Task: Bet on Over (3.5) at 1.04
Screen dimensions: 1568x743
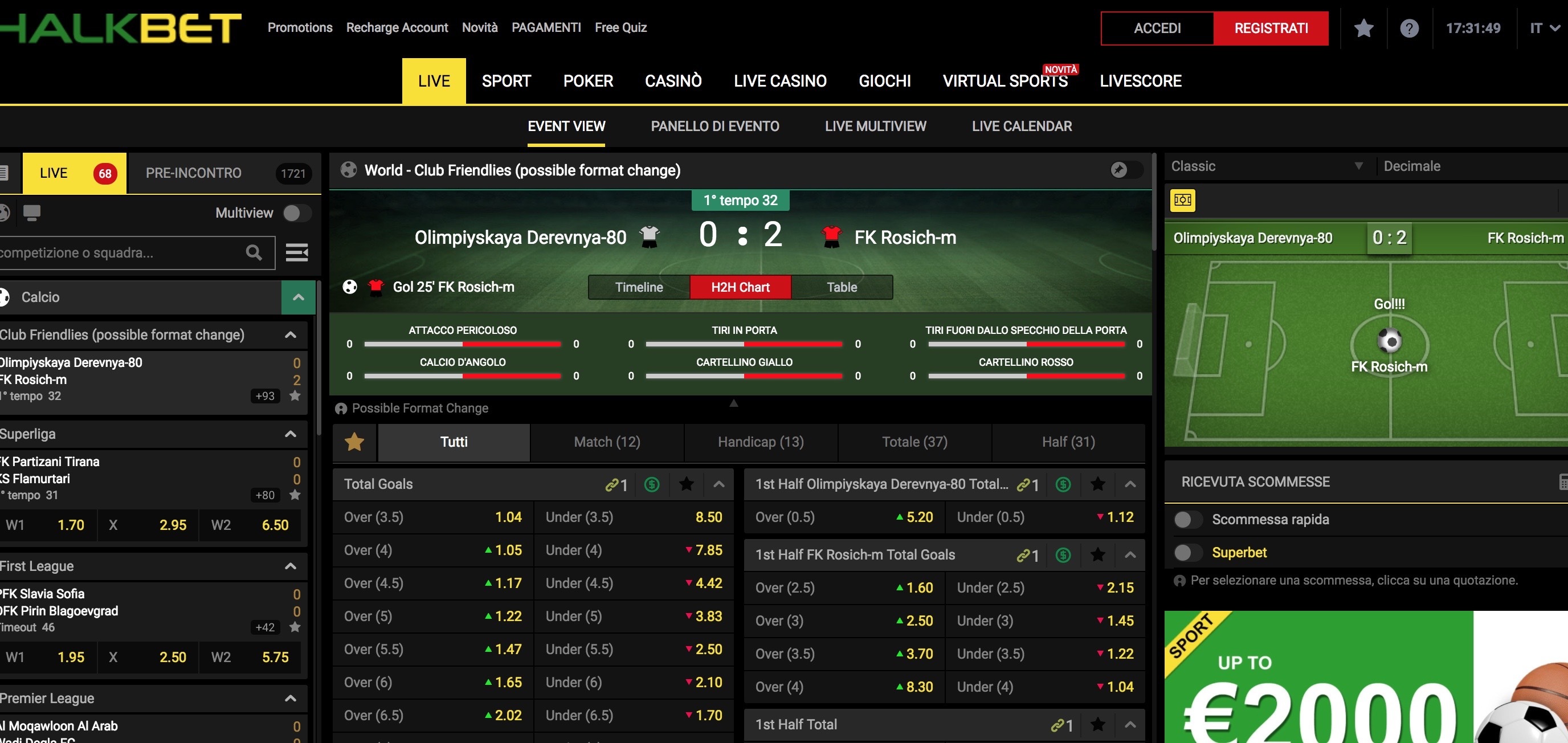Action: click(x=434, y=517)
